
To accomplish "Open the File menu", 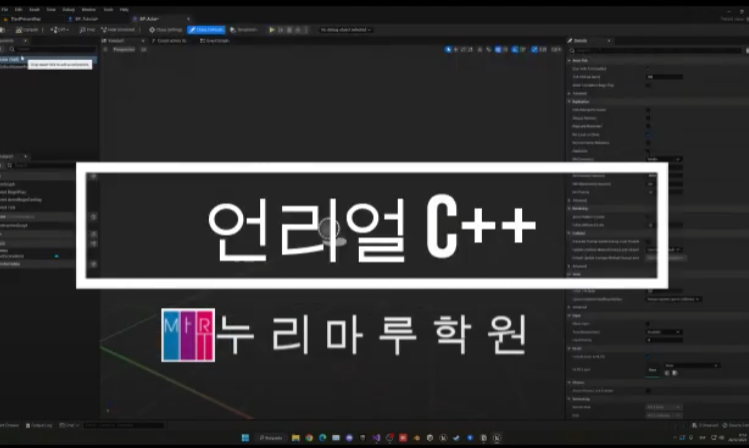I will pos(5,8).
